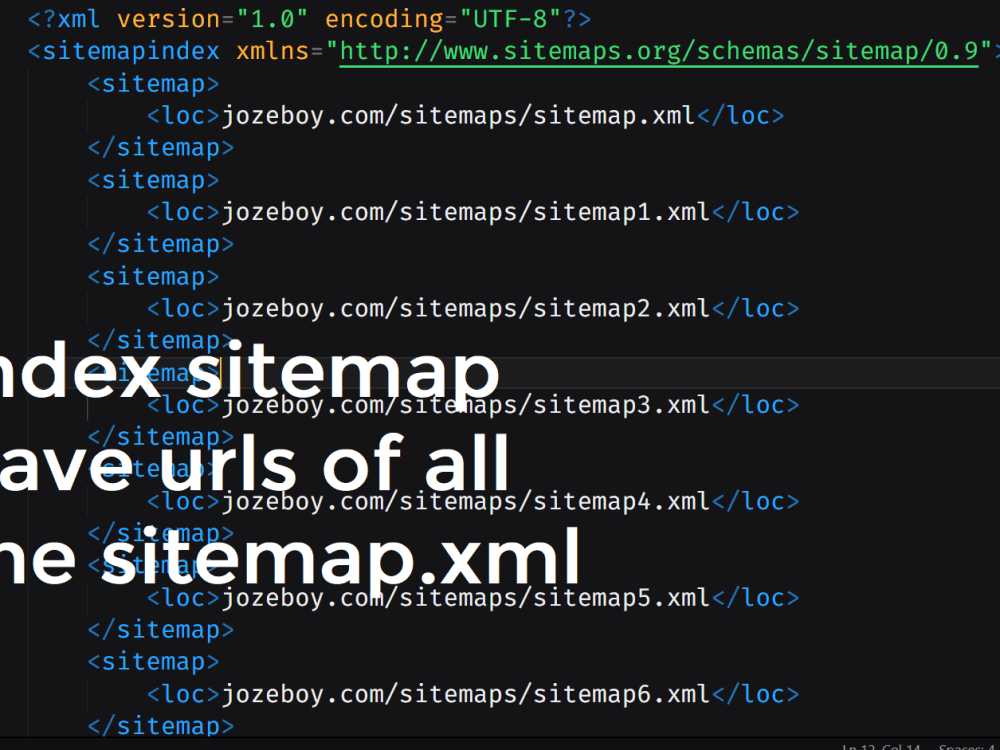Viewport: 1000px width, 750px height.
Task: Place cursor on the XML declaration line
Action: click(x=300, y=18)
